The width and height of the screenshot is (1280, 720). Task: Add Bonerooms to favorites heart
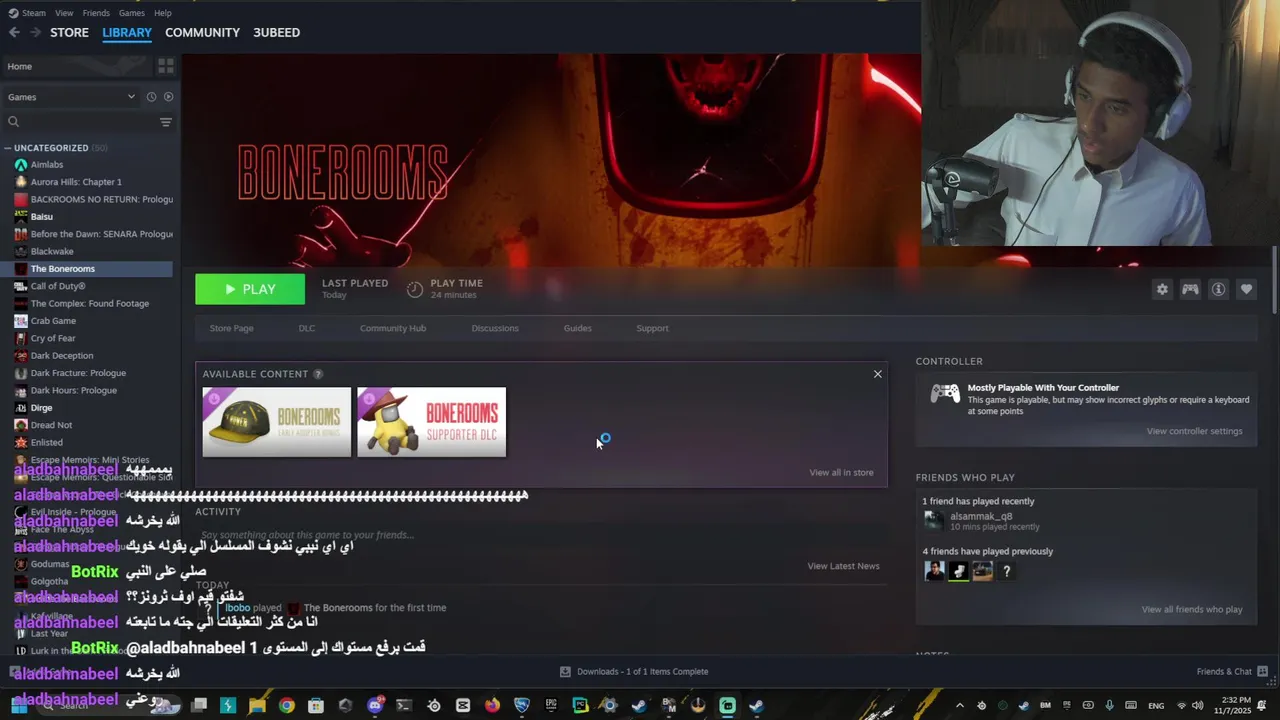[x=1246, y=289]
